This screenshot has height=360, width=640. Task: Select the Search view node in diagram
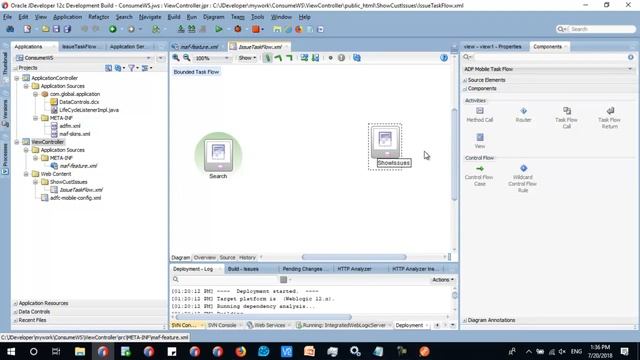click(218, 156)
